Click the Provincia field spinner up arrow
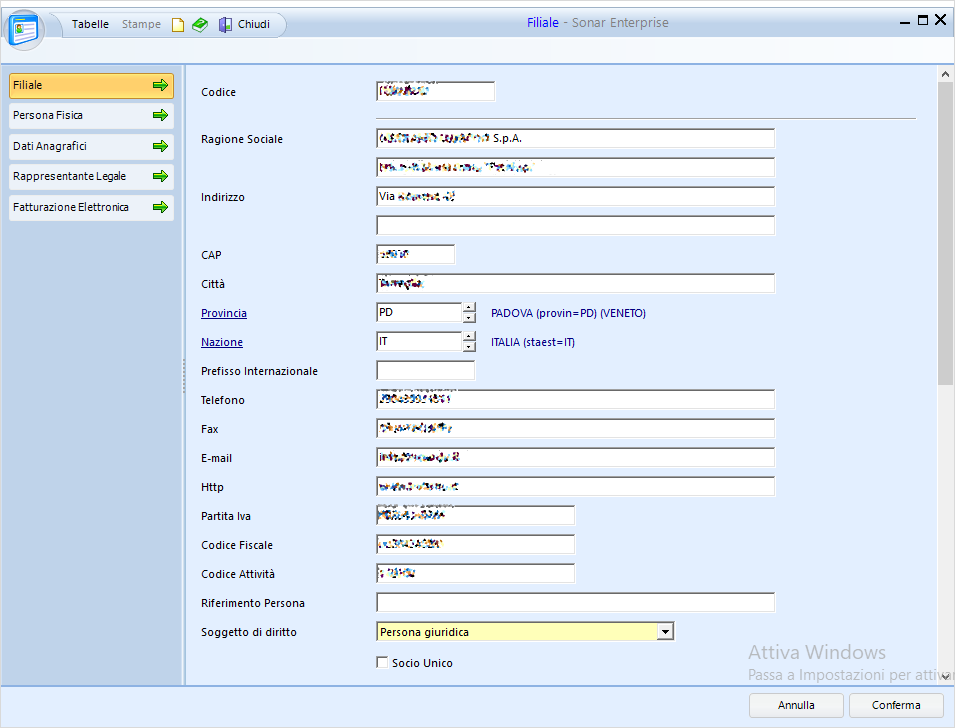Viewport: 955px width, 728px height. click(x=469, y=308)
